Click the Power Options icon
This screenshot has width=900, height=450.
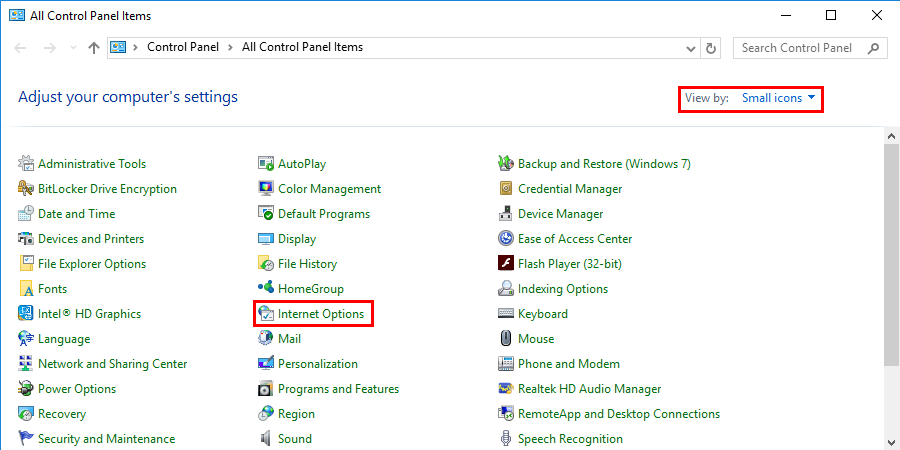pyautogui.click(x=26, y=389)
